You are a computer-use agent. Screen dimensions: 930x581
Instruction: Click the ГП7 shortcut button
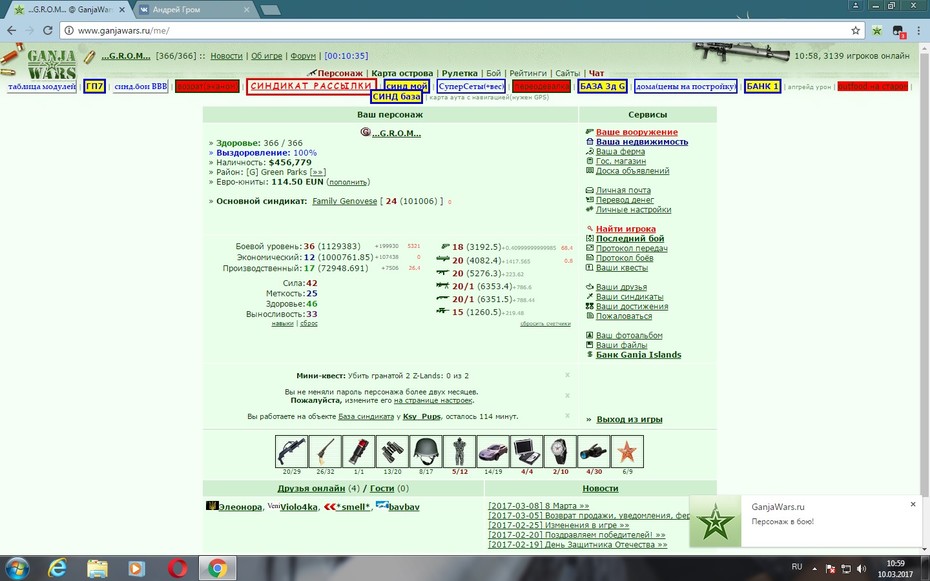point(94,87)
